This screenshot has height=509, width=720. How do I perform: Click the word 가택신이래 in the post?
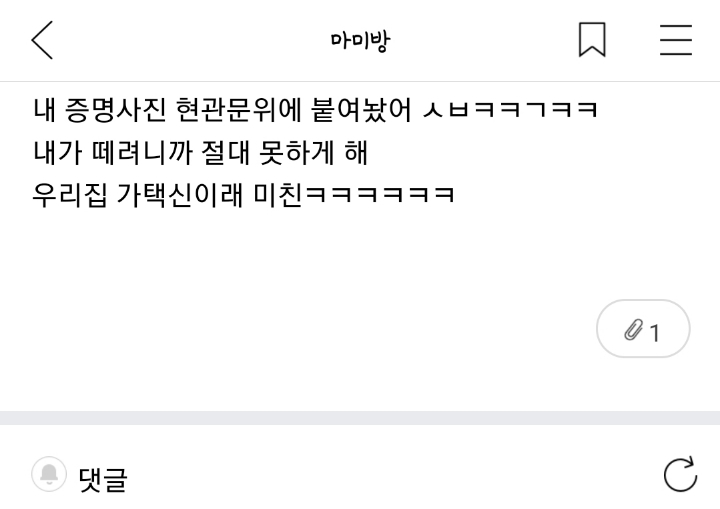[x=180, y=195]
